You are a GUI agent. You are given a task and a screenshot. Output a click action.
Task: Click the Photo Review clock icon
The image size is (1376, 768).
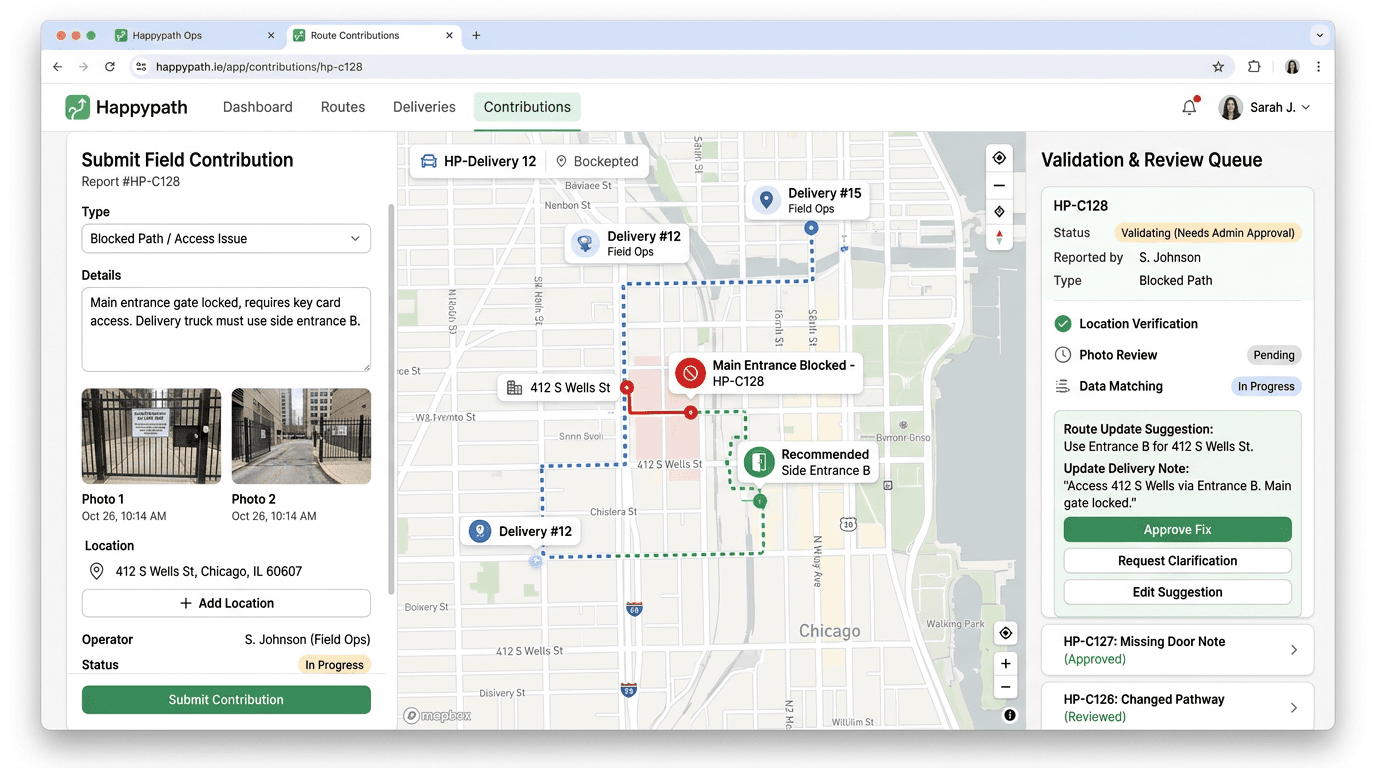coord(1063,355)
